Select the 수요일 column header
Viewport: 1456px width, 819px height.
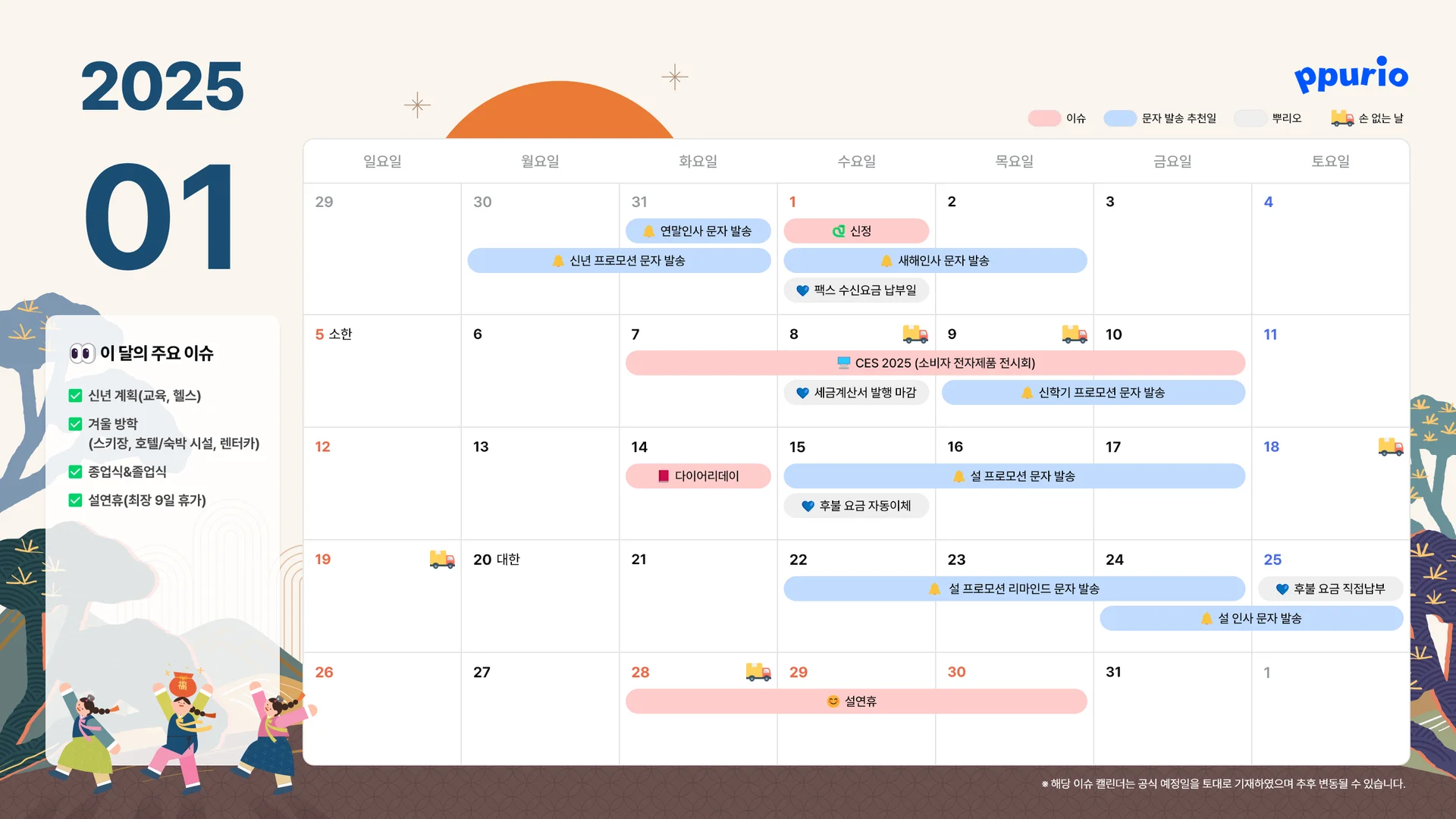tap(856, 162)
